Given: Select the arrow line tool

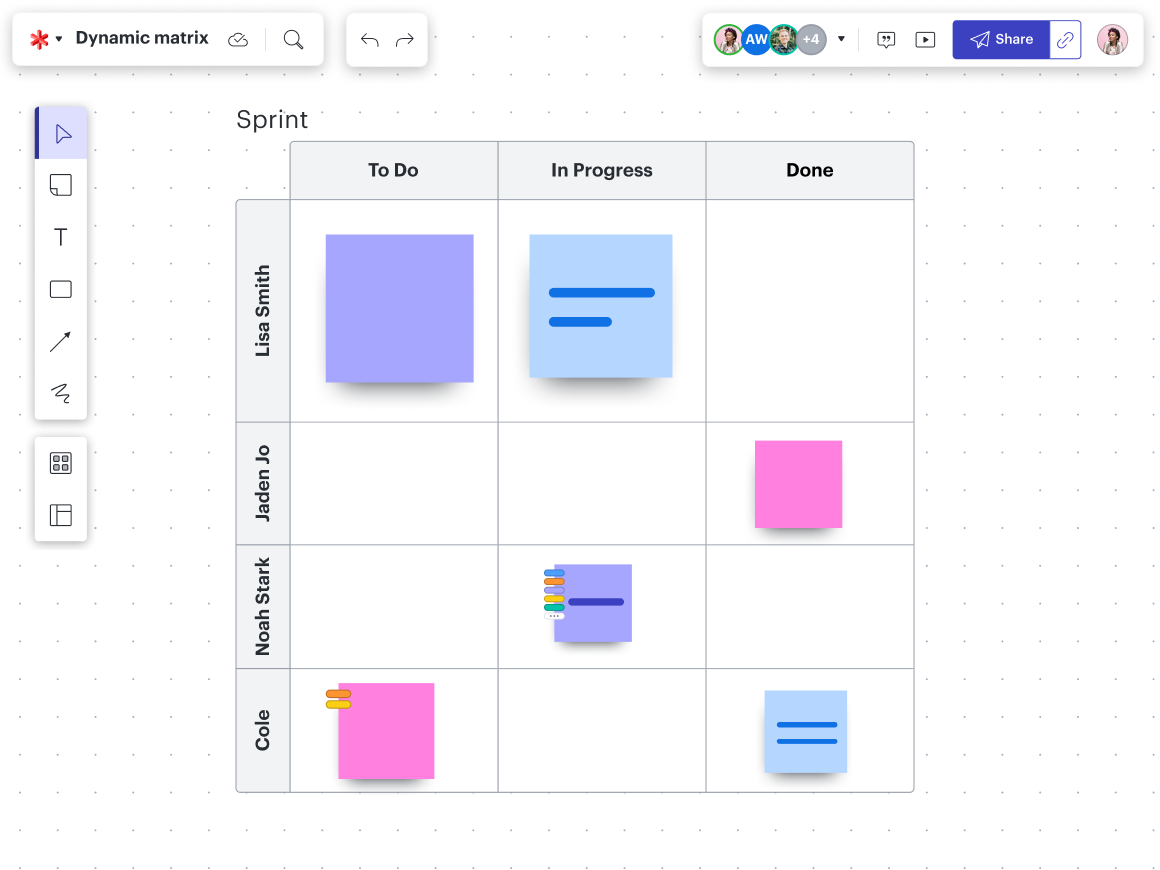Looking at the screenshot, I should point(61,341).
